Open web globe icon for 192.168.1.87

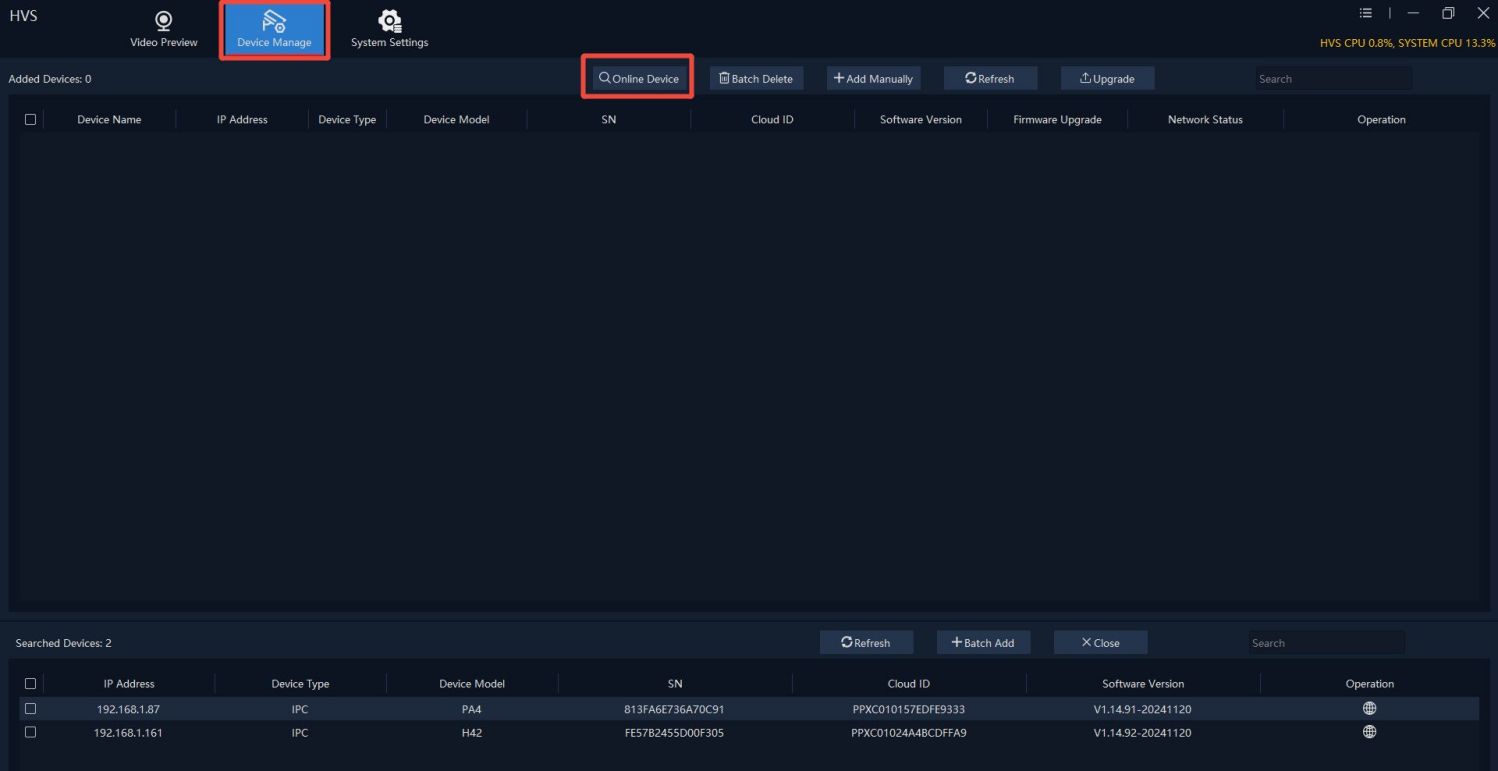[1370, 708]
